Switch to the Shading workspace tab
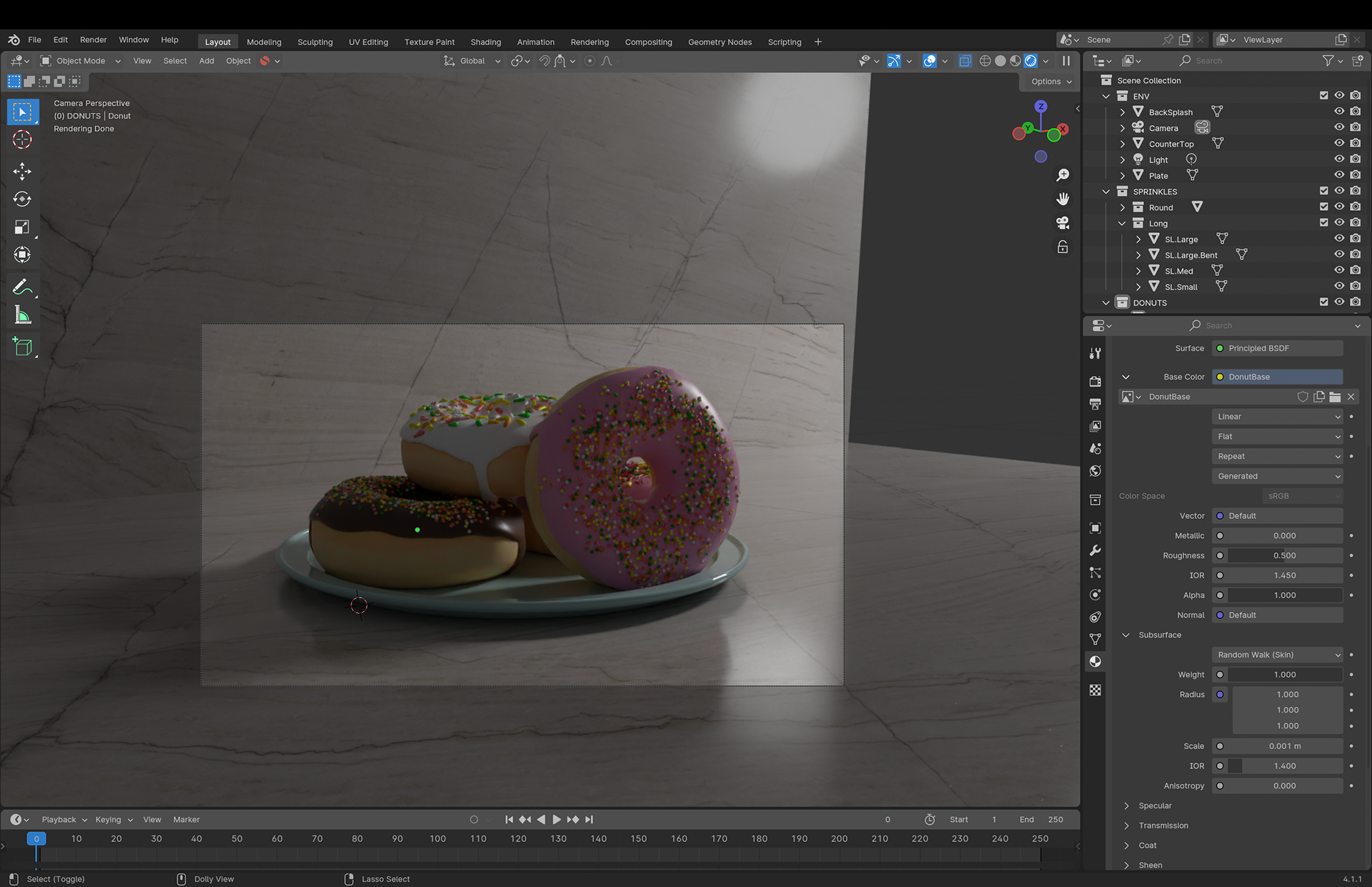The width and height of the screenshot is (1372, 887). pos(485,41)
